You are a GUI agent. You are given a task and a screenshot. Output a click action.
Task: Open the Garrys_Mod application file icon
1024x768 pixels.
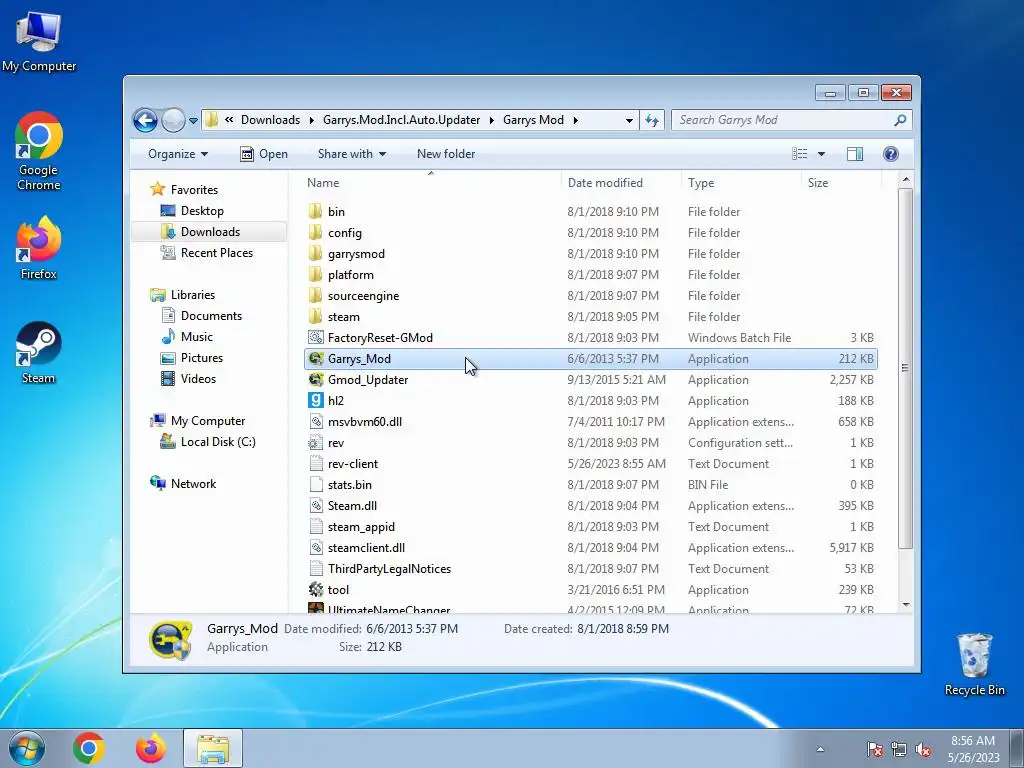(x=316, y=359)
